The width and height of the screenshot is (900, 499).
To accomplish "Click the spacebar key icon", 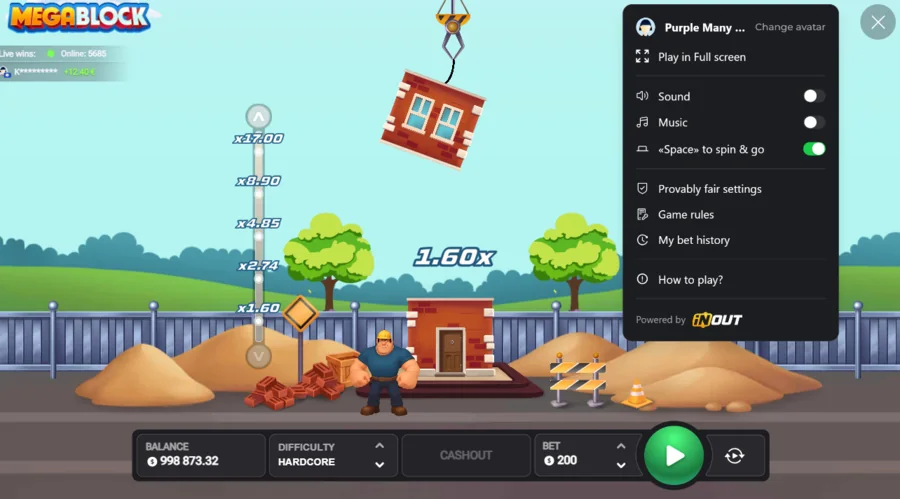I will 642,149.
